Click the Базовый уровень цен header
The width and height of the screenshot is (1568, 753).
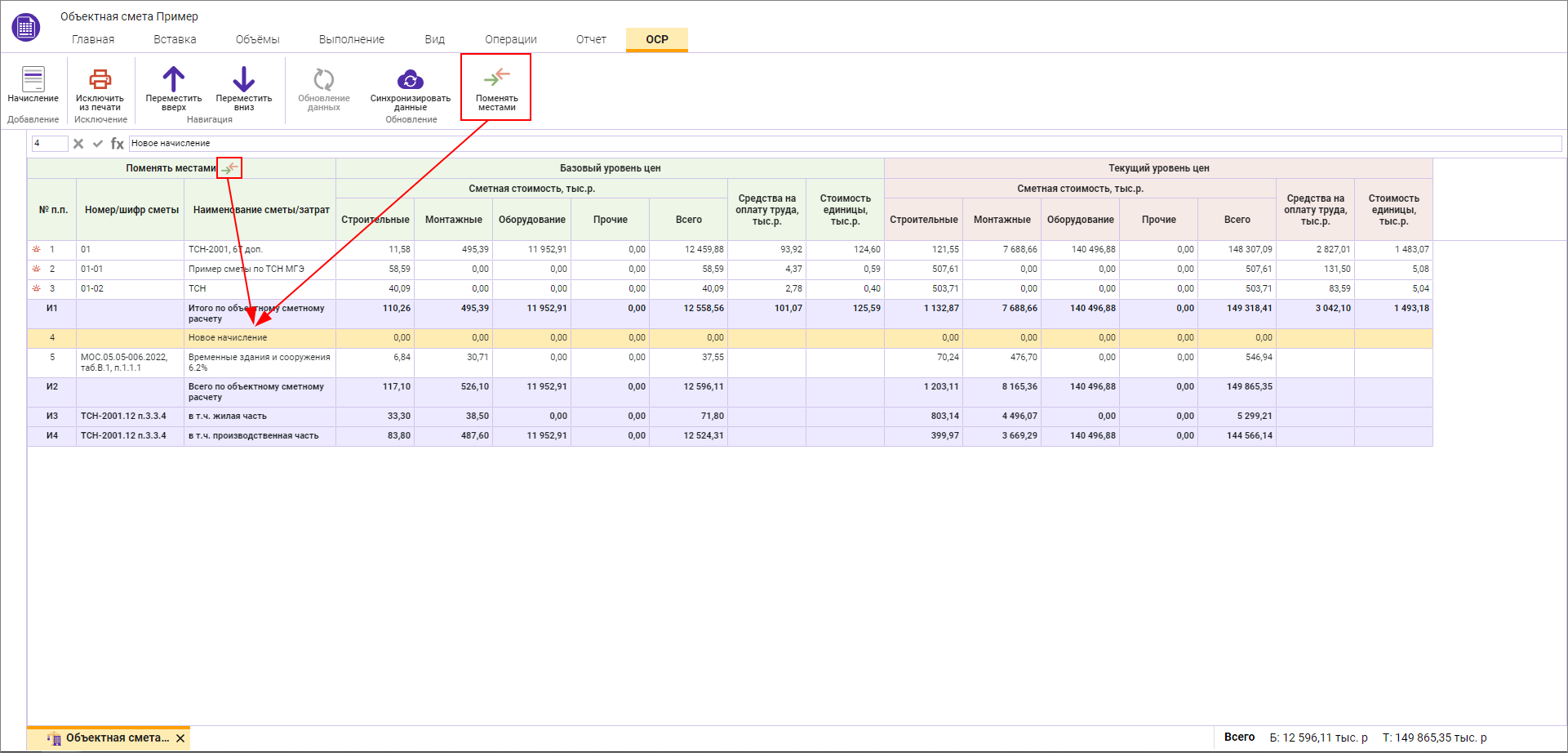click(x=611, y=168)
